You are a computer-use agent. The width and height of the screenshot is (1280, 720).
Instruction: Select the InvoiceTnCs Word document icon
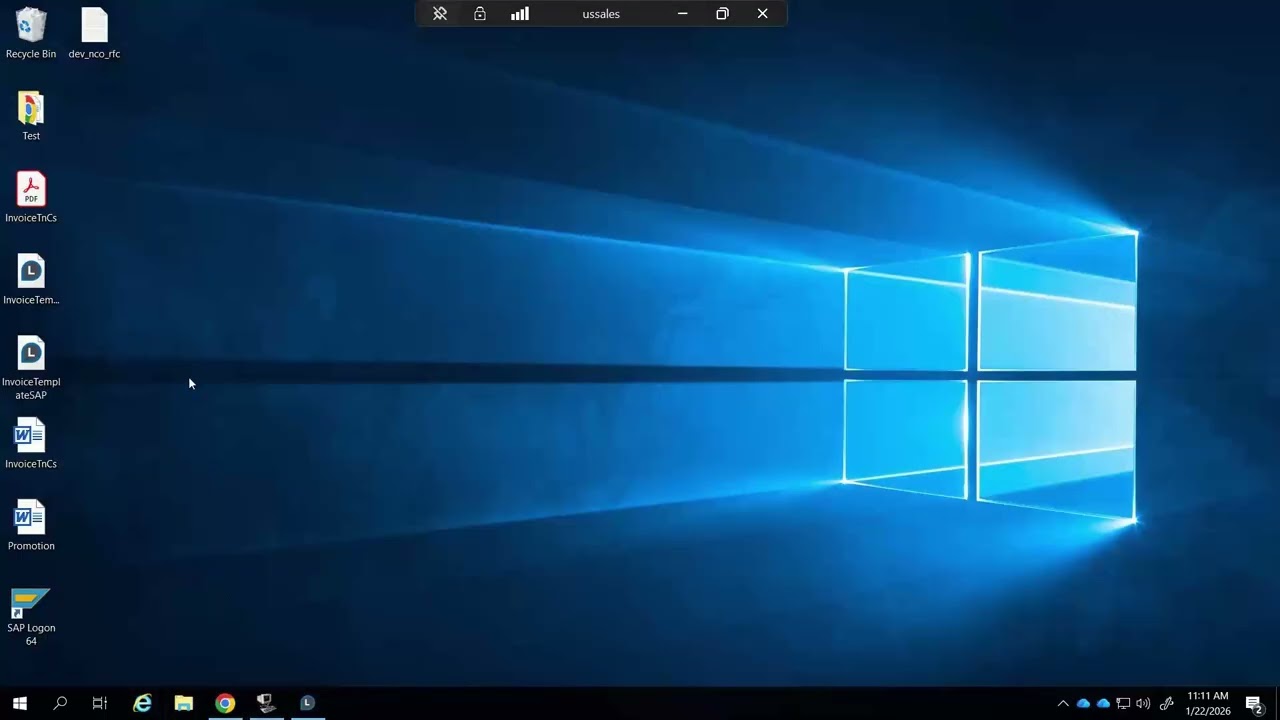(31, 444)
